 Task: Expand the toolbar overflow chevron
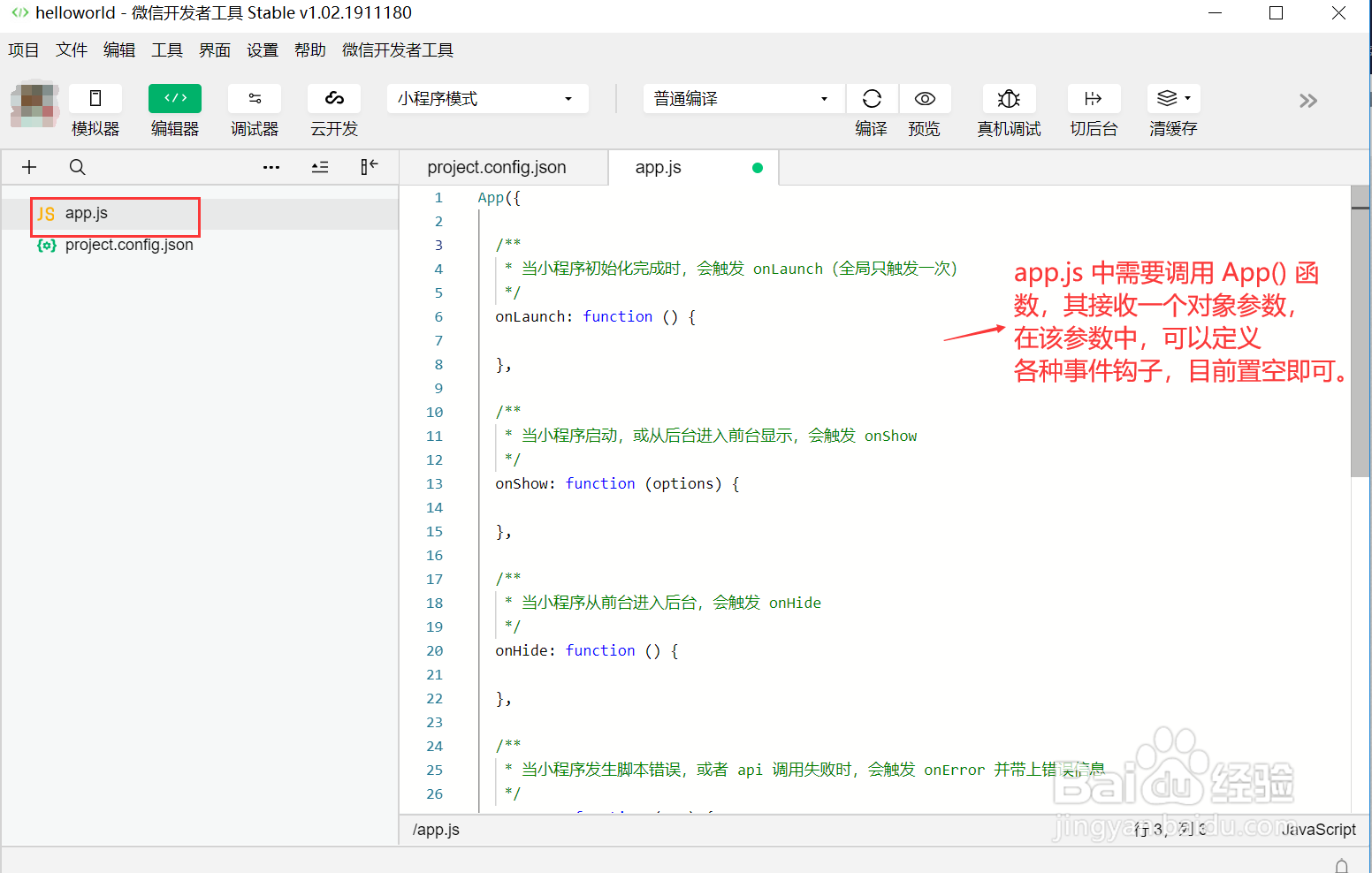pyautogui.click(x=1308, y=101)
